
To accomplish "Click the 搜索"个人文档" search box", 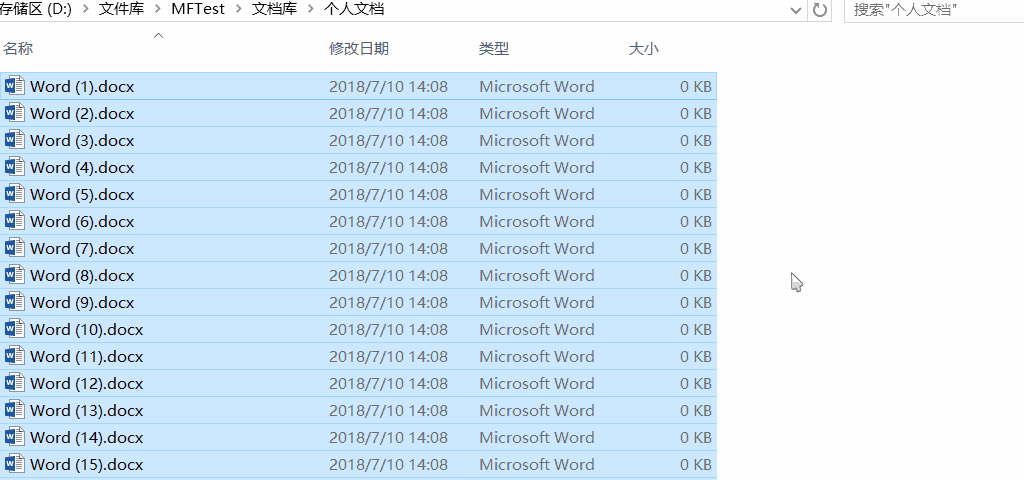I will click(x=930, y=9).
